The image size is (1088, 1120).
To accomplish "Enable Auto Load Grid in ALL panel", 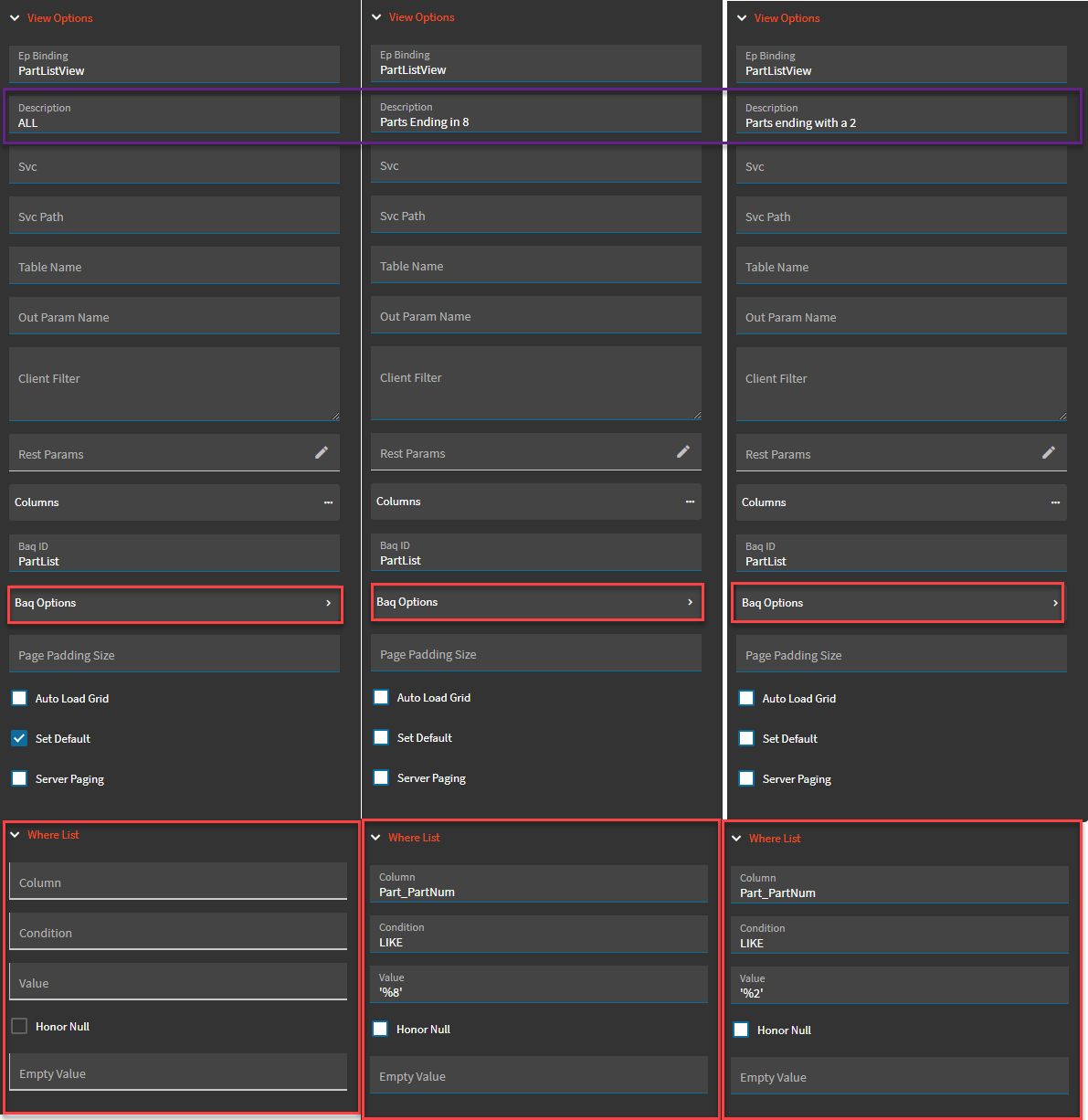I will point(19,698).
